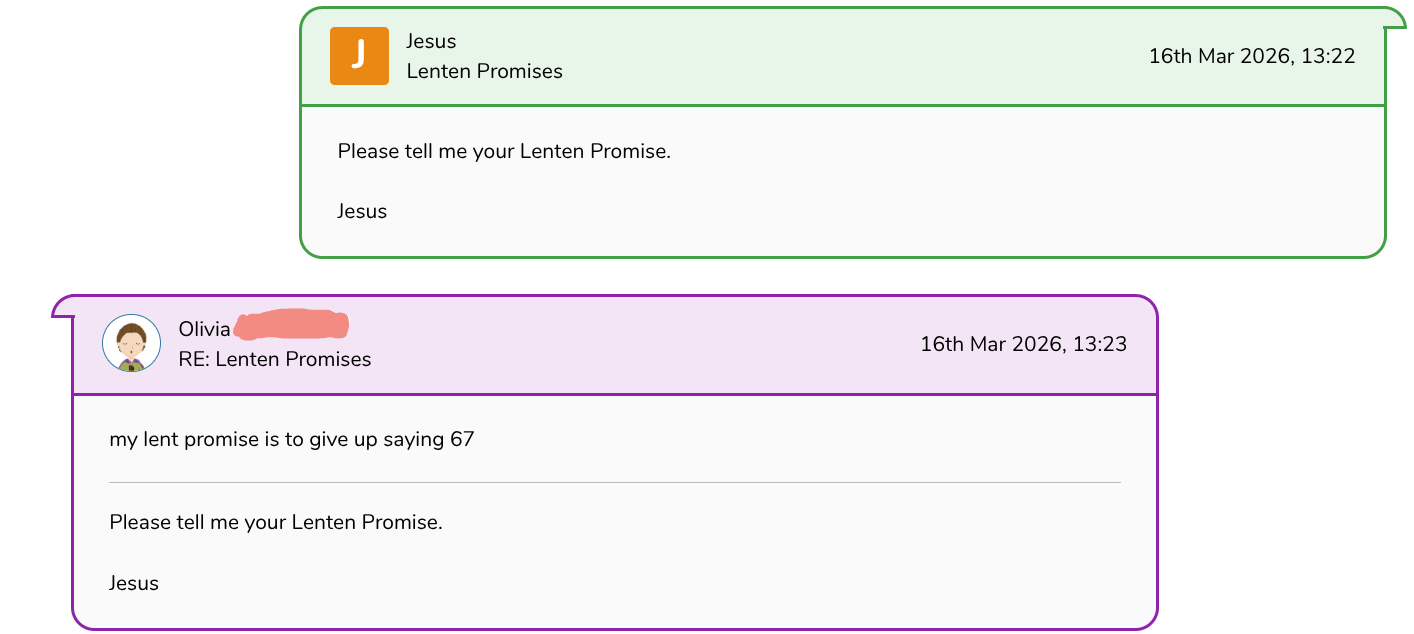Select the Lenten Promises subject line
Screen dimensions: 1414x634
click(x=484, y=71)
